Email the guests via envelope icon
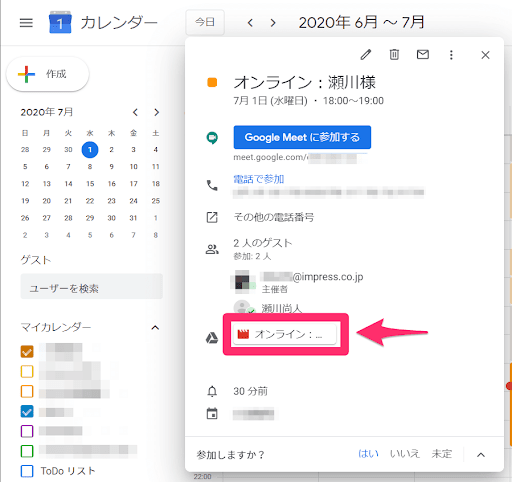This screenshot has height=482, width=512. tap(423, 54)
